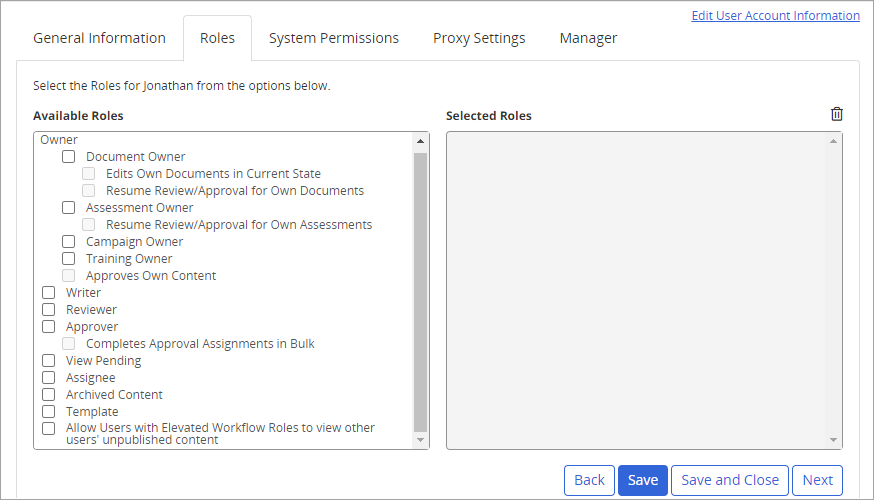Toggle the Writer role checkbox

coord(49,293)
